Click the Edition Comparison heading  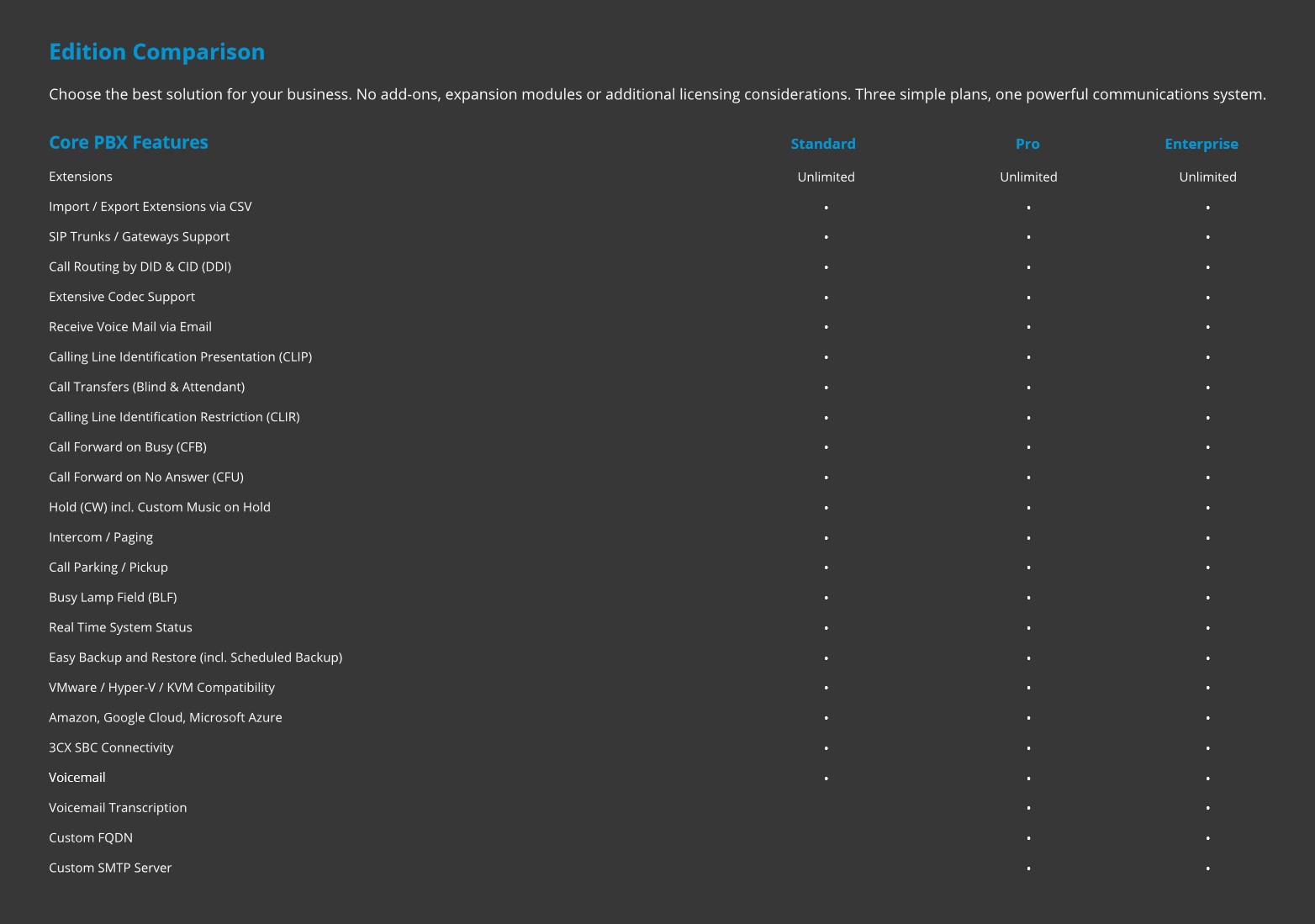coord(156,52)
